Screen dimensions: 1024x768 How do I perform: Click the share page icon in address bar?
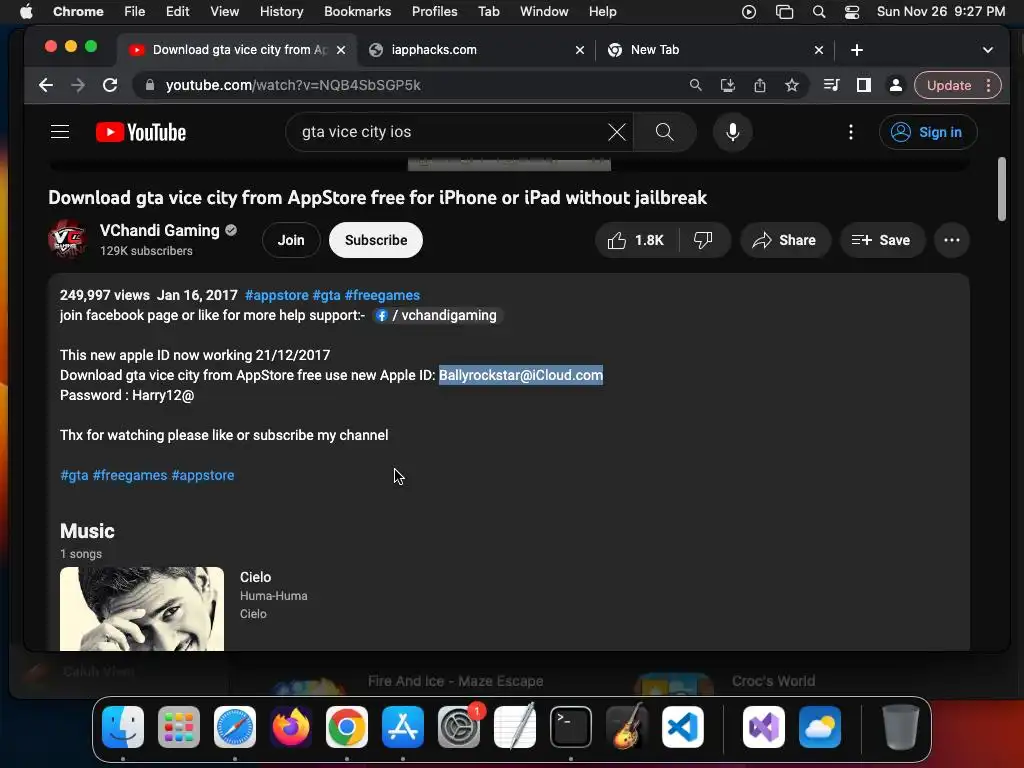(760, 85)
